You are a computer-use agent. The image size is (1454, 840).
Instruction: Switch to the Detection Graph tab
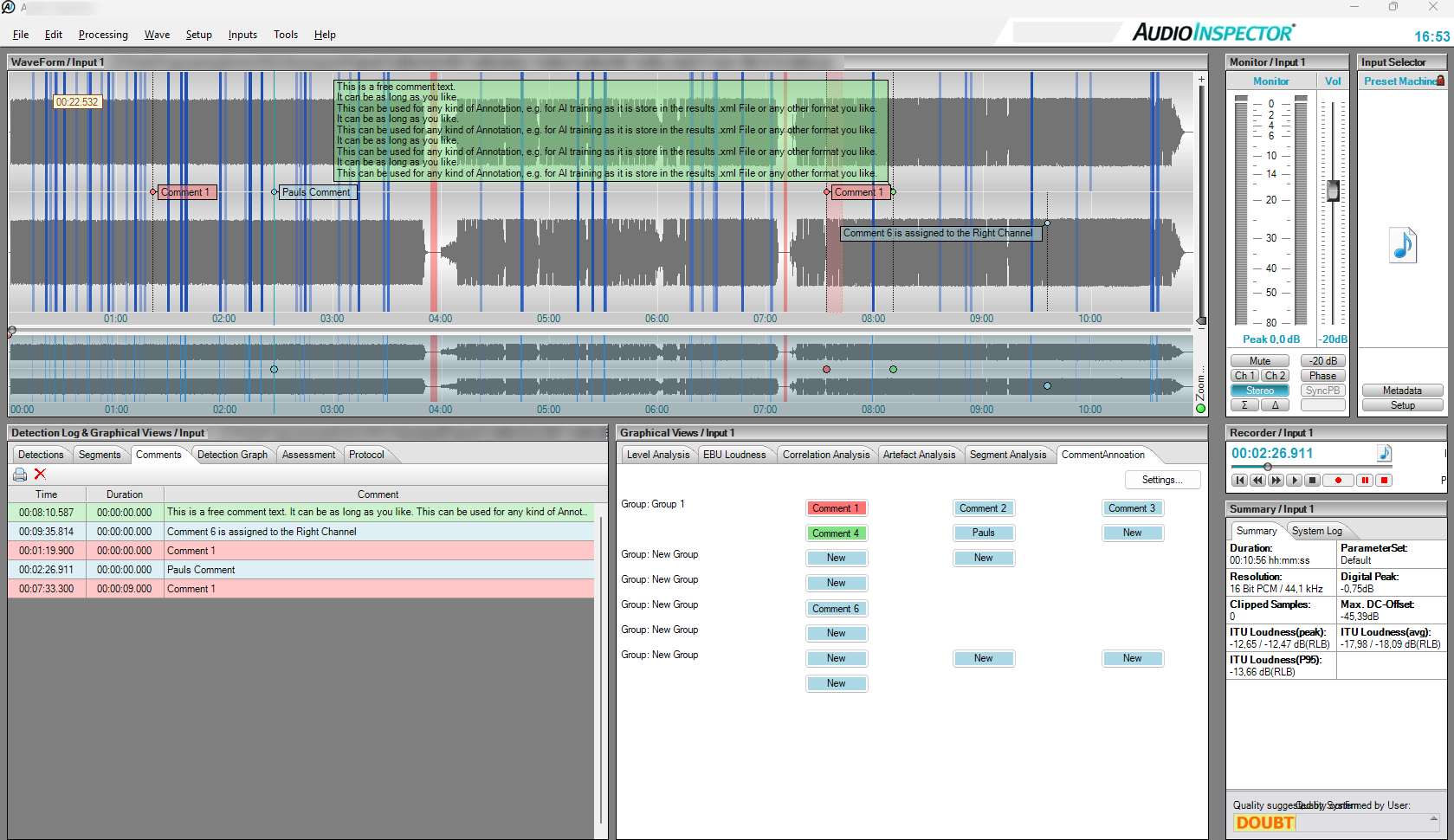[x=232, y=455]
